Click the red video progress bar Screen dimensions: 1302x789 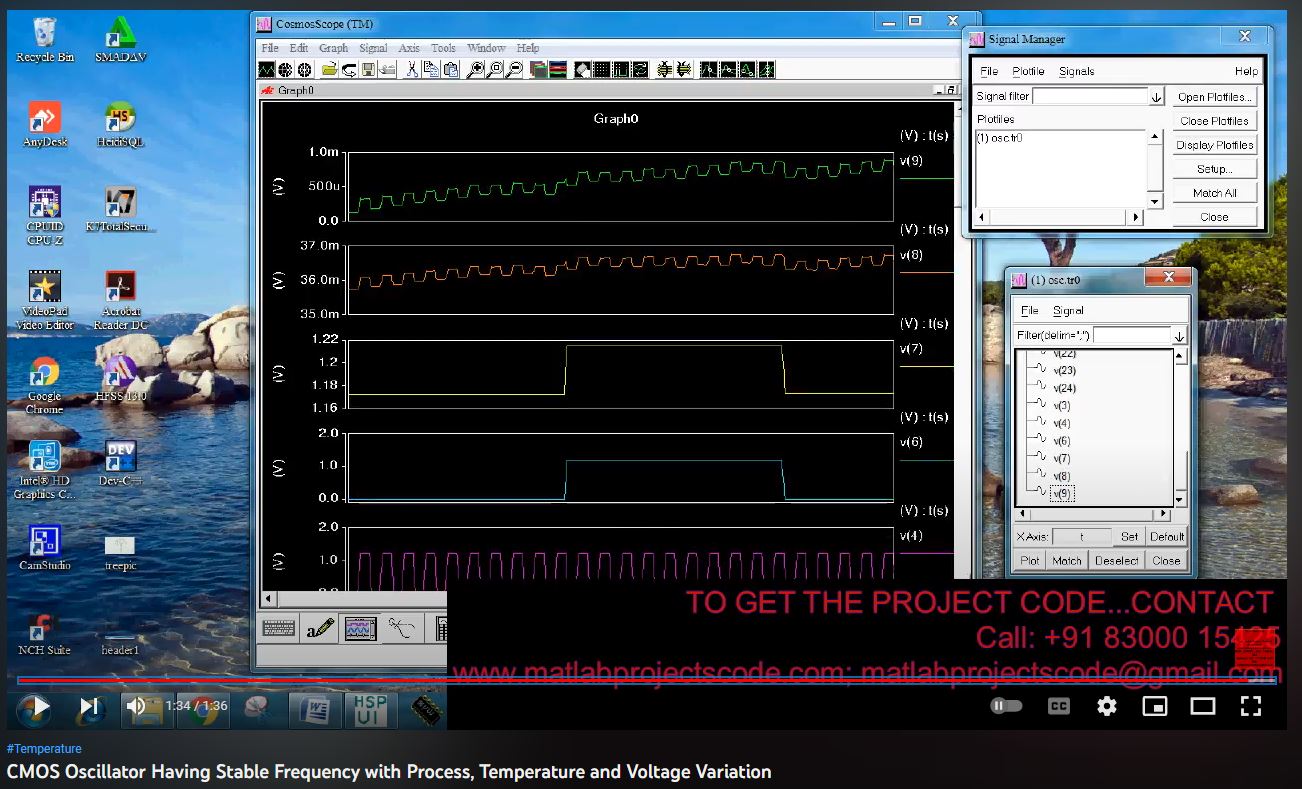[x=640, y=680]
